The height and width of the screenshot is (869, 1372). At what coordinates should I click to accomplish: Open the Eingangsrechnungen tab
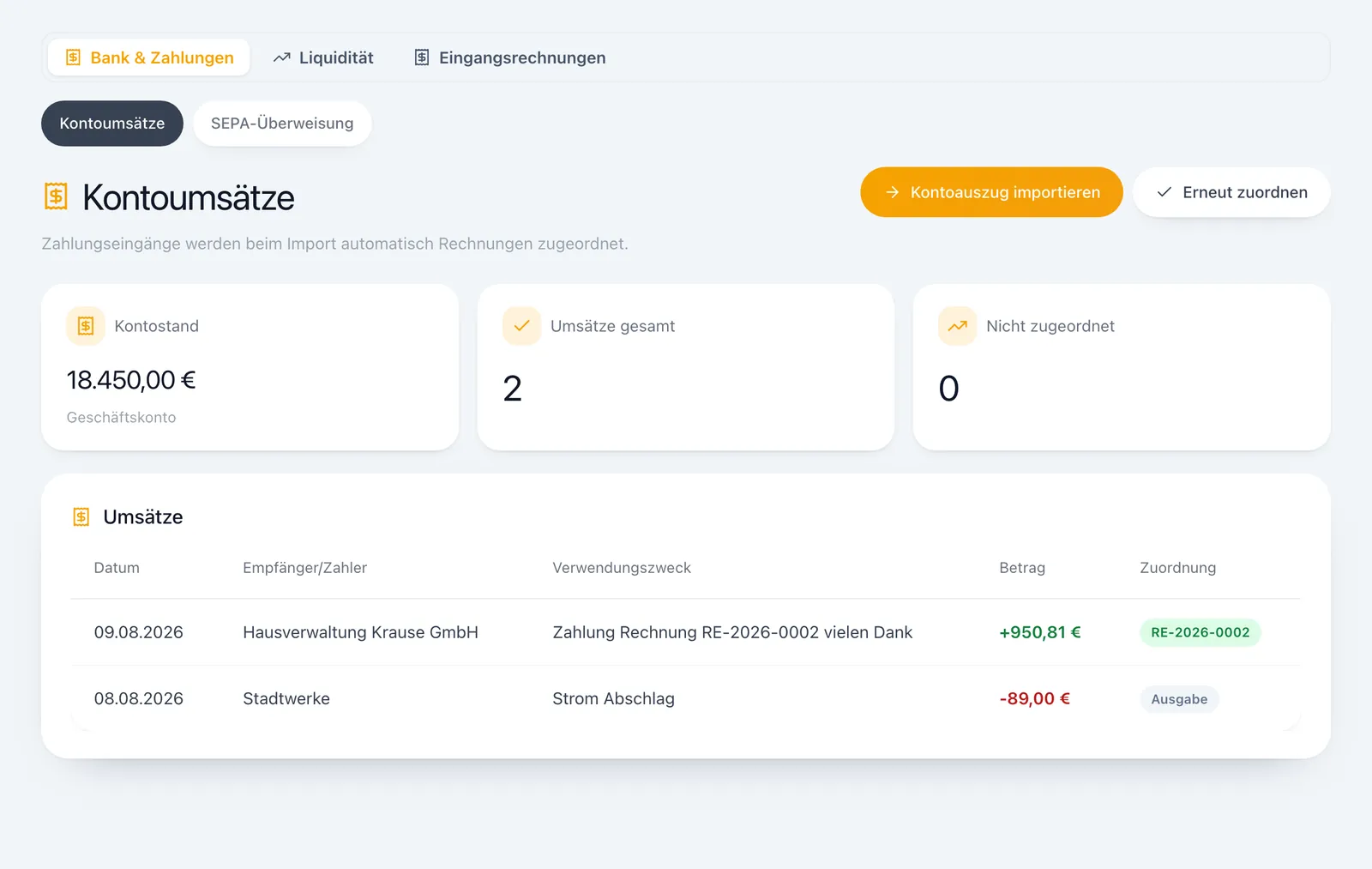[510, 57]
